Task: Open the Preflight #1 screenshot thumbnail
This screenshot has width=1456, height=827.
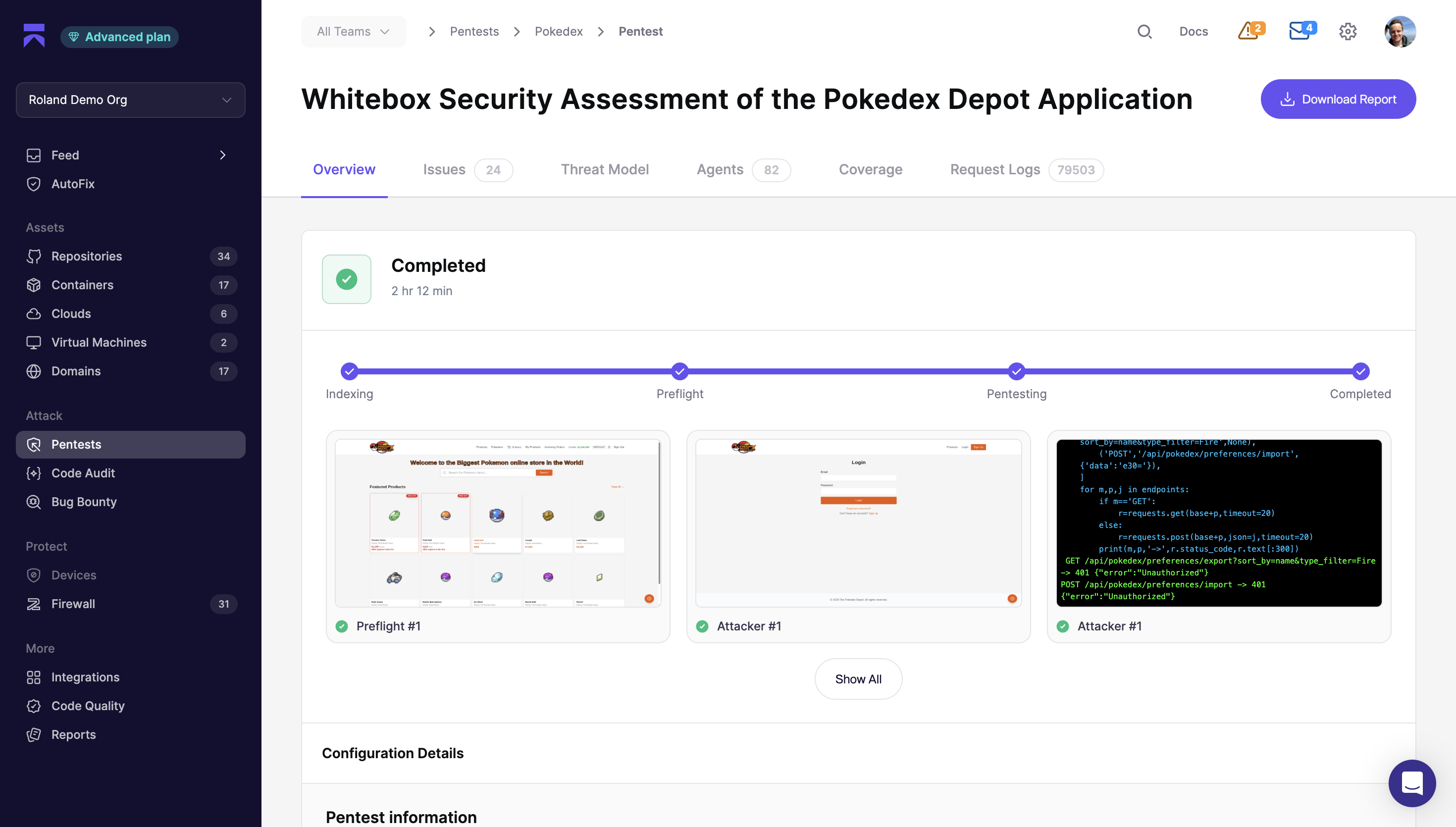Action: [x=498, y=523]
